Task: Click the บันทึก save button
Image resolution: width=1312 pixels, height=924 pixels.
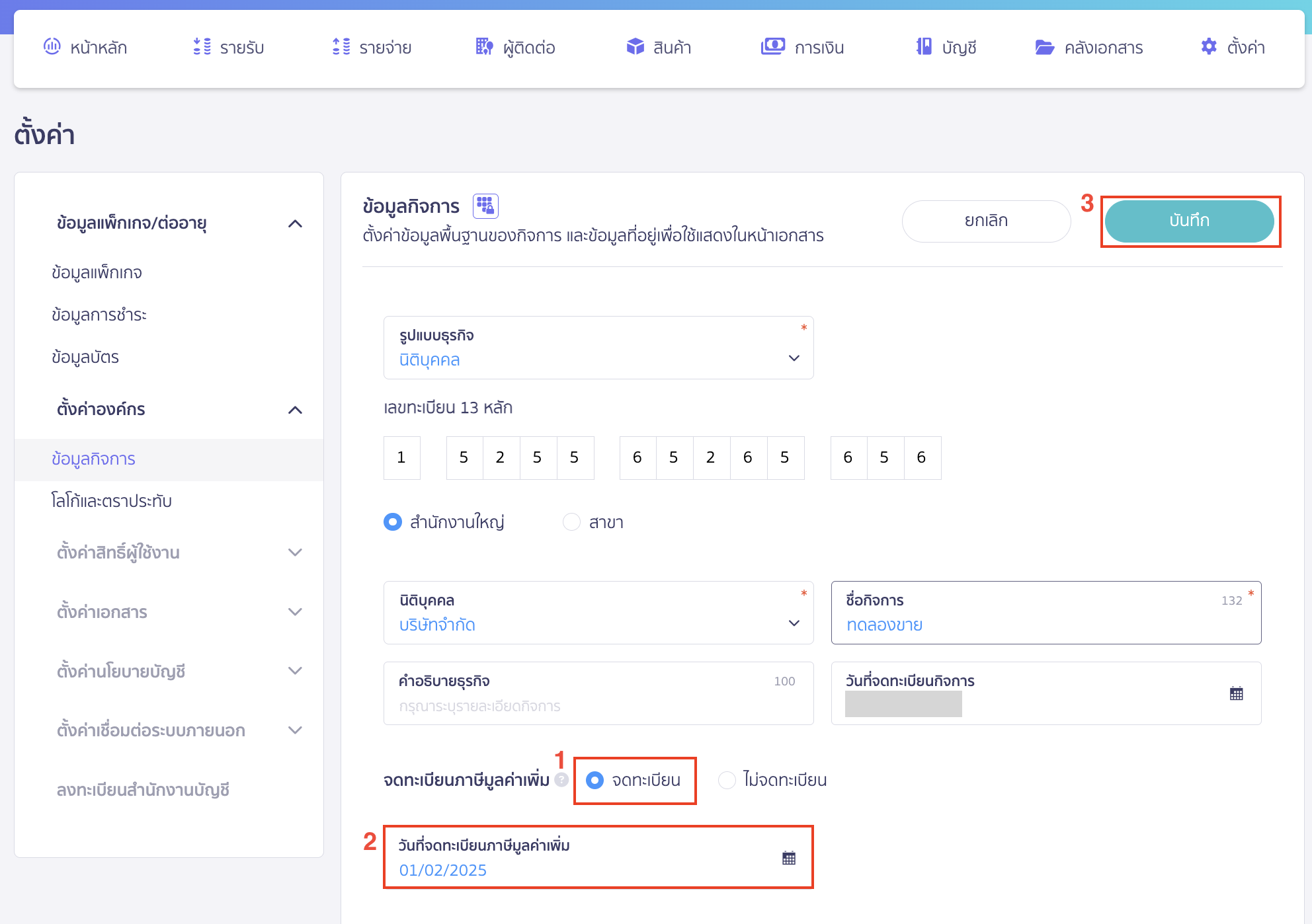Action: (1188, 221)
